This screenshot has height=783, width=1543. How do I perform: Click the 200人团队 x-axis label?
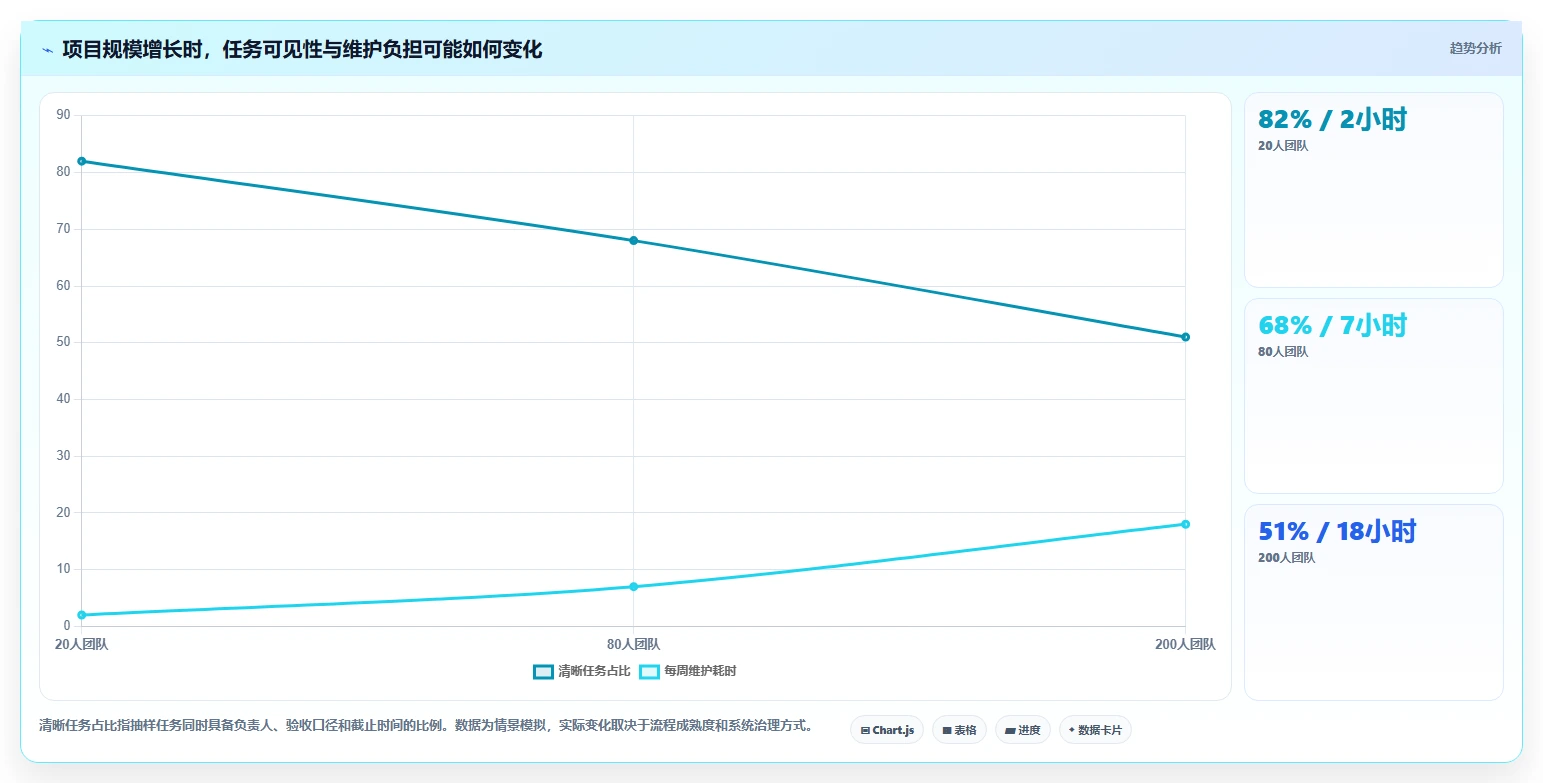[1185, 645]
